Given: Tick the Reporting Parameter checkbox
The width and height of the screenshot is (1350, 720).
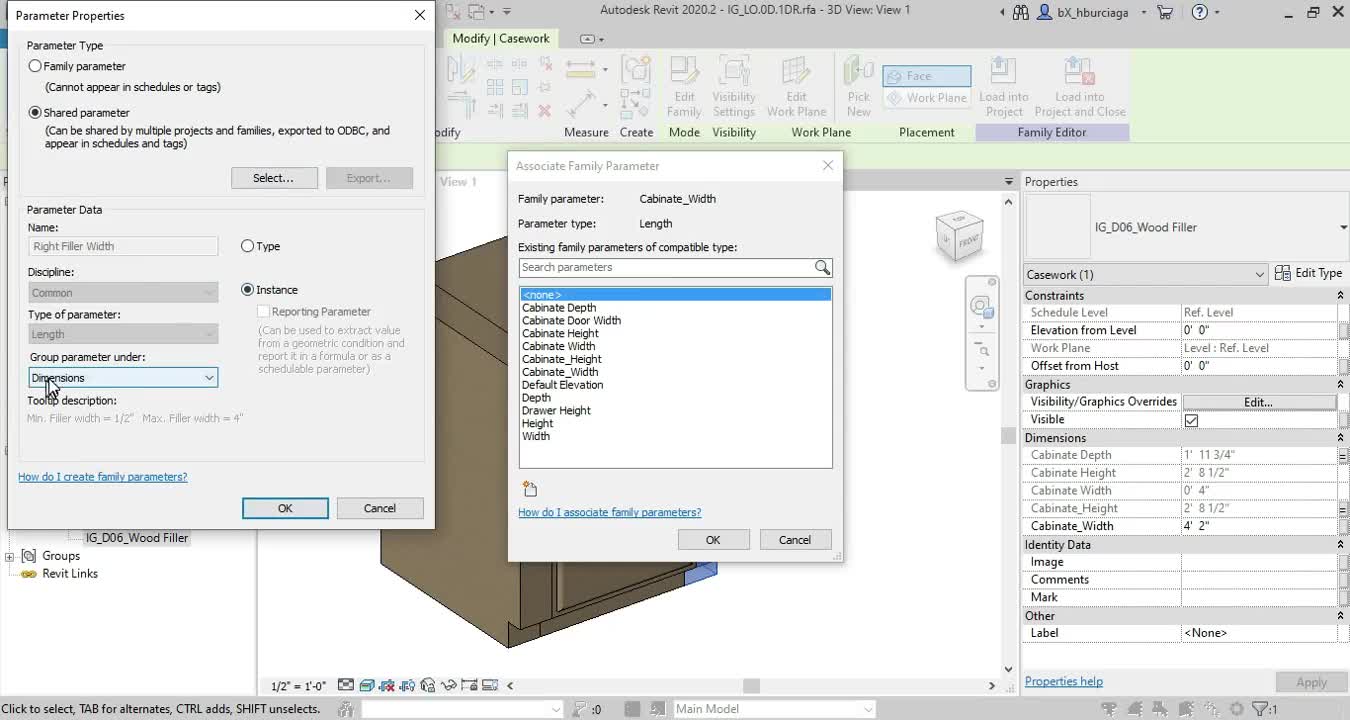Looking at the screenshot, I should [x=264, y=312].
